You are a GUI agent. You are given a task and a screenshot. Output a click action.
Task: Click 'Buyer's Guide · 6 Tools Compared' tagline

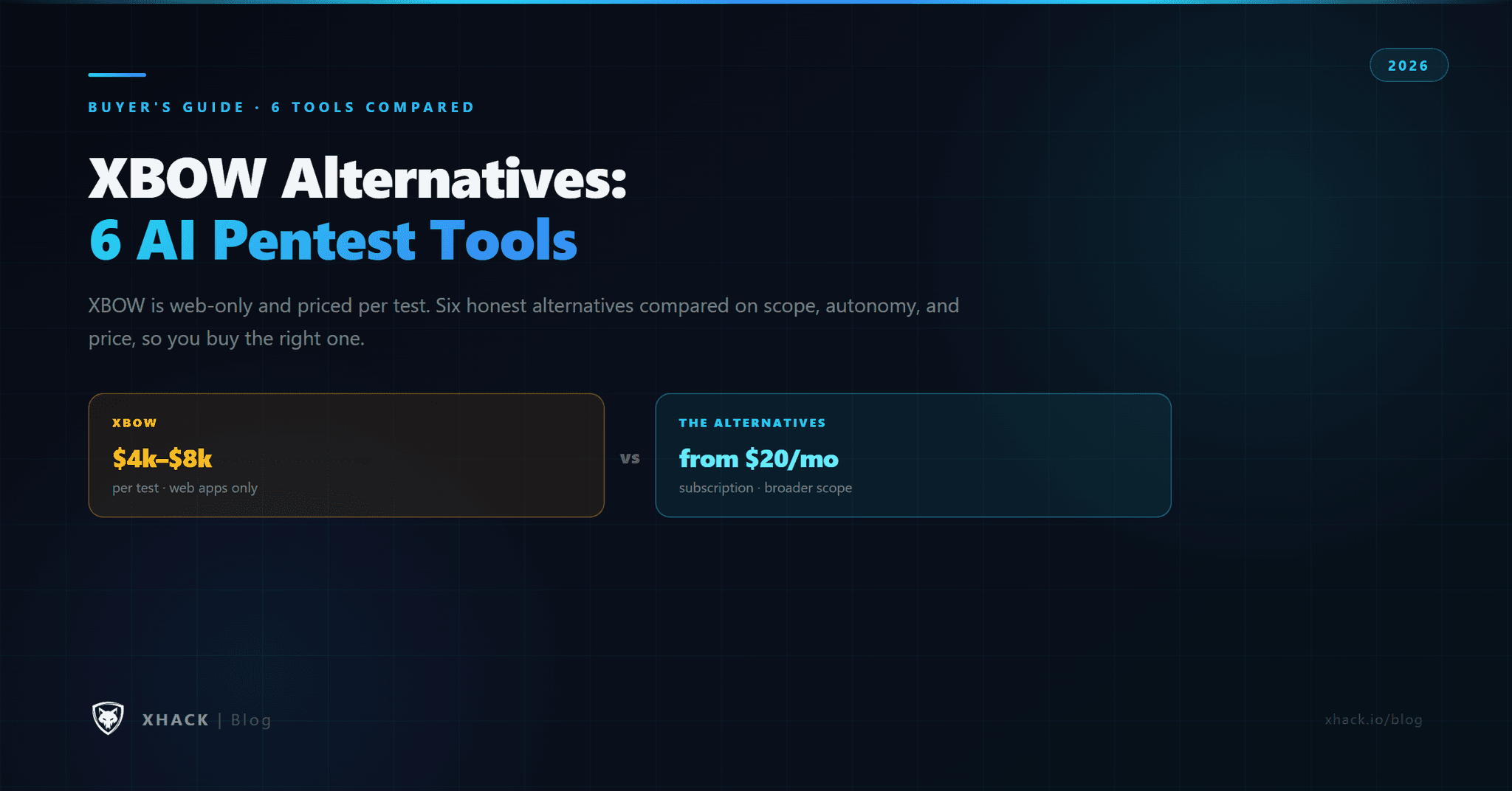coord(281,107)
